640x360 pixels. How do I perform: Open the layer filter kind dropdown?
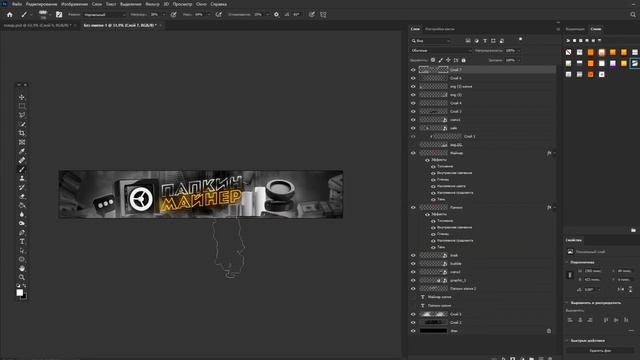(431, 41)
